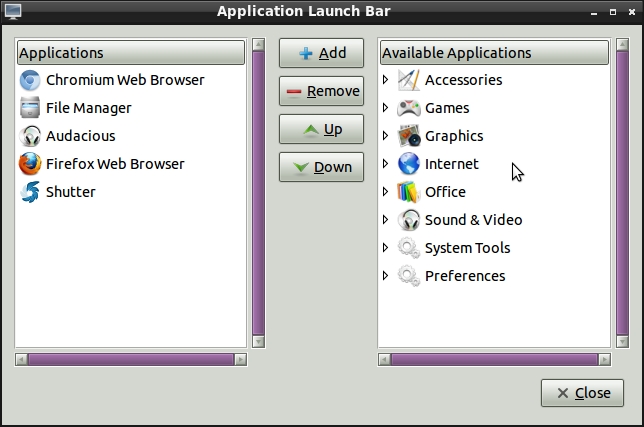Click the Office category icon

pyautogui.click(x=409, y=192)
